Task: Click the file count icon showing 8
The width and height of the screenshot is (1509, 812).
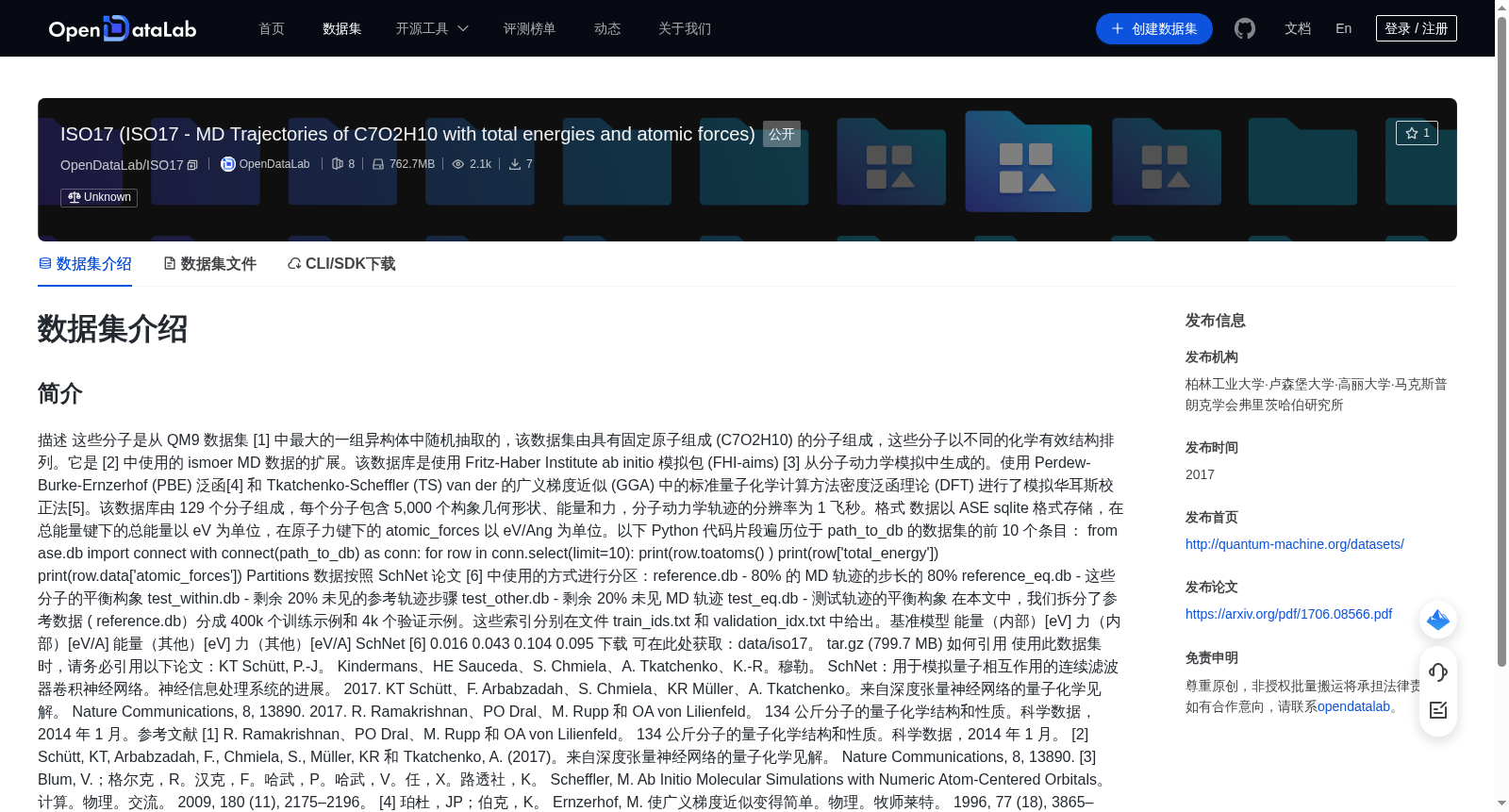Action: click(338, 164)
